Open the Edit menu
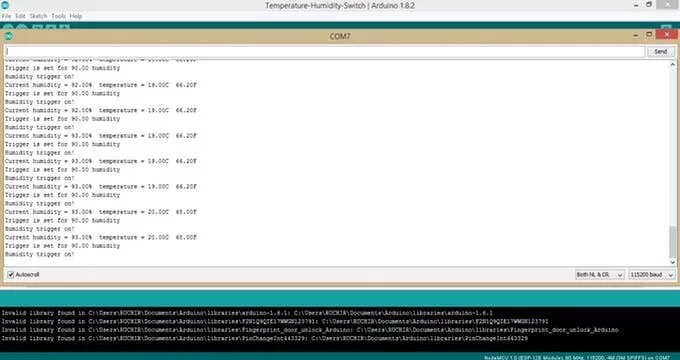The height and width of the screenshot is (360, 680). tap(20, 16)
